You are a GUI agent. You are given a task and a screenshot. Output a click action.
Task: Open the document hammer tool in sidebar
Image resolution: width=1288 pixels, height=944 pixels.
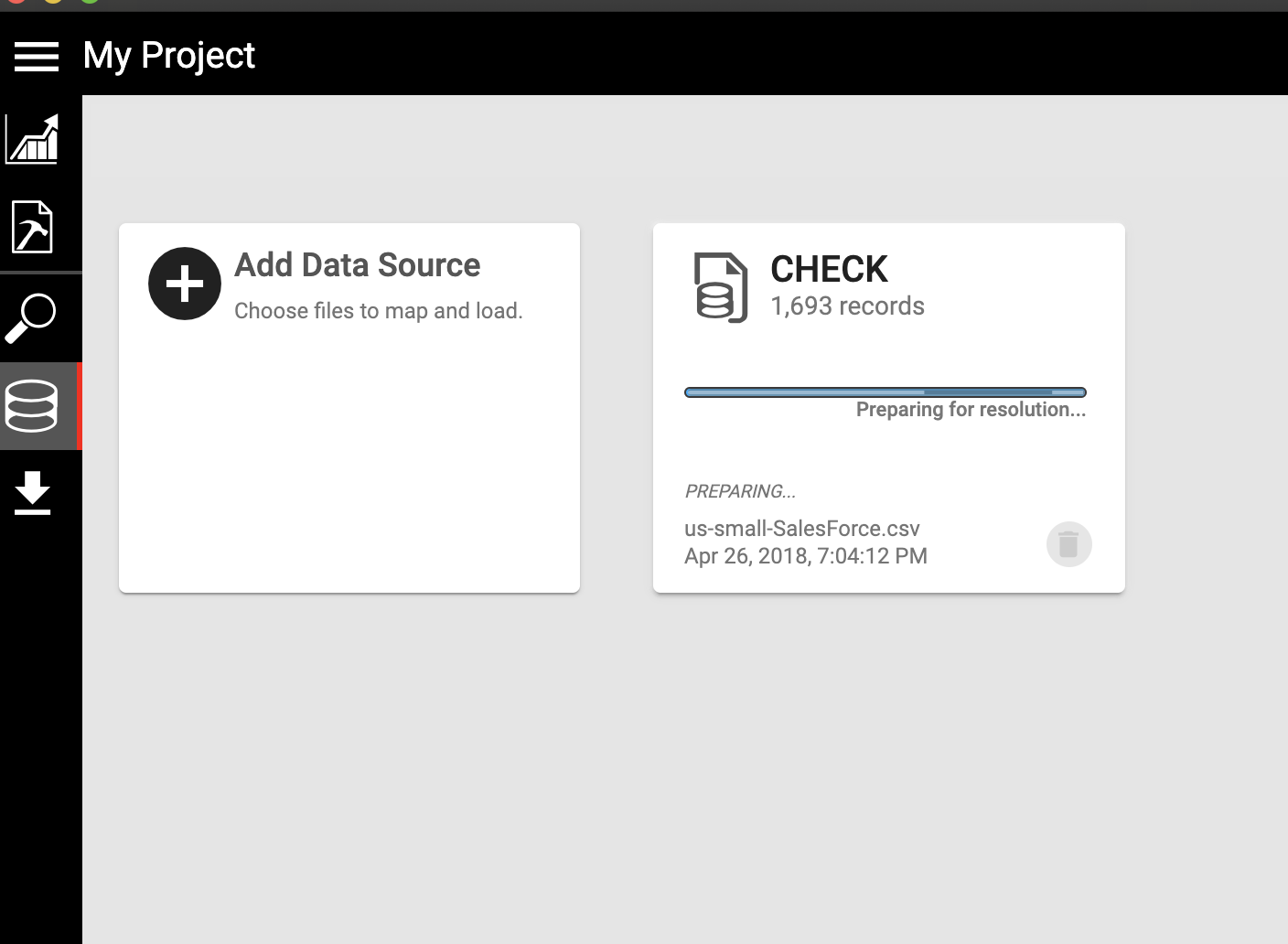(33, 227)
